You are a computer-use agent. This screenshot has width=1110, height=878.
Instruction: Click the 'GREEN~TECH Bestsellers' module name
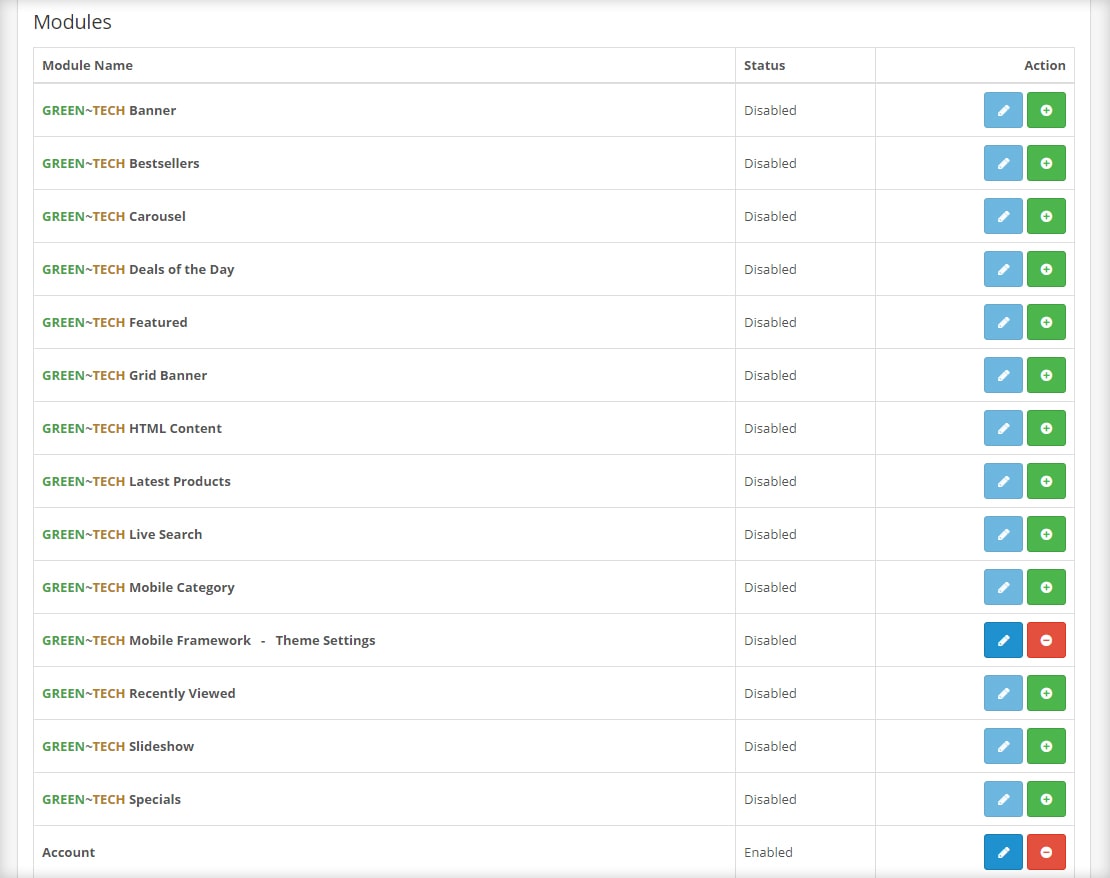120,164
